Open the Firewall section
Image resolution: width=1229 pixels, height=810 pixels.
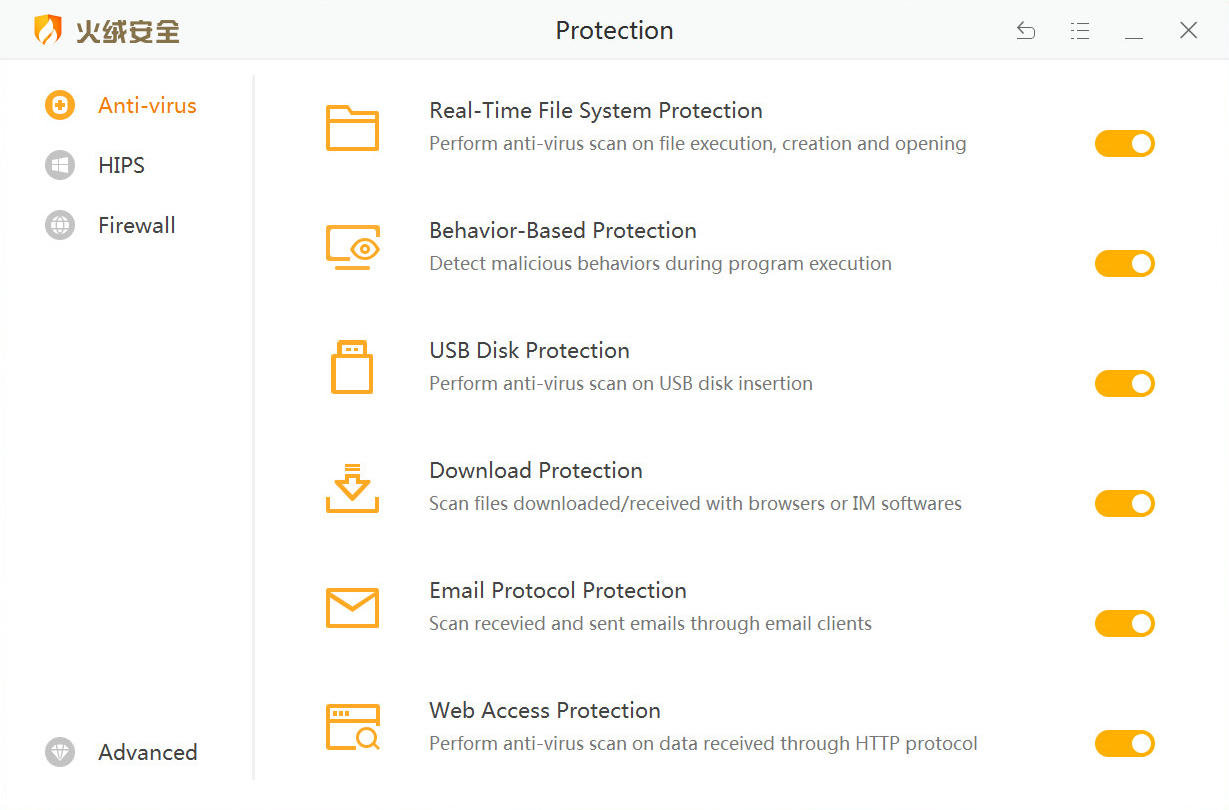click(136, 226)
